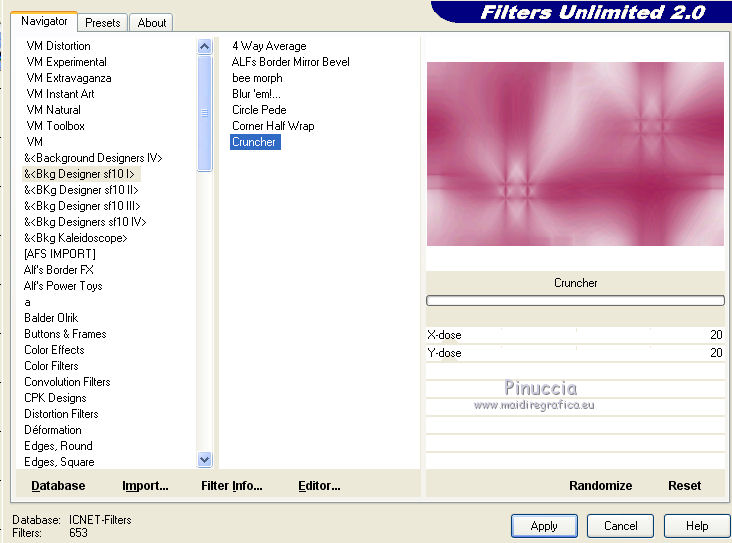The width and height of the screenshot is (732, 543).
Task: Click the category list scroll down arrow
Action: pyautogui.click(x=204, y=460)
